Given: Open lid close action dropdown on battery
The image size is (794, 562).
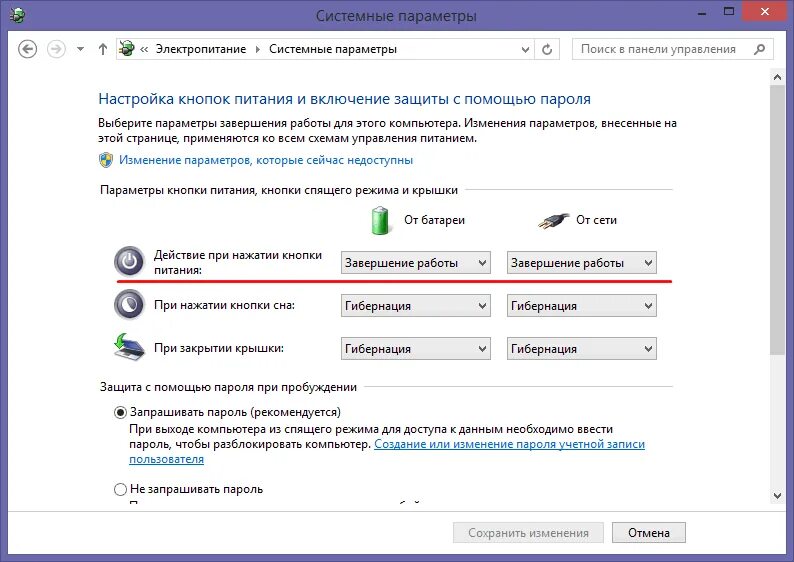Looking at the screenshot, I should [416, 349].
